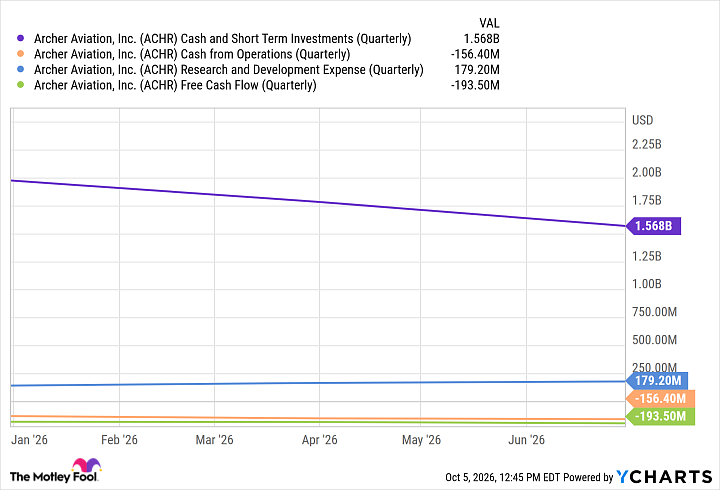The height and width of the screenshot is (490, 720).
Task: Click the 2.25B y-axis label
Action: point(647,144)
